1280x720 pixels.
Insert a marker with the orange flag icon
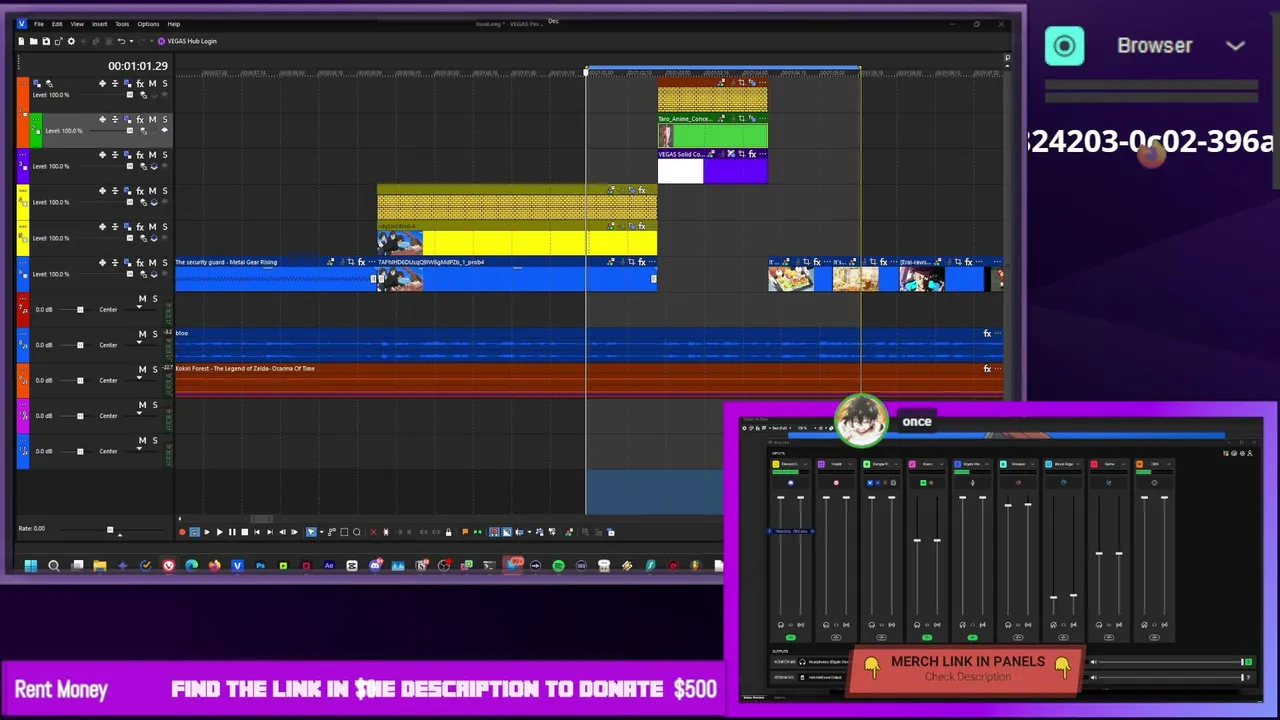(465, 532)
